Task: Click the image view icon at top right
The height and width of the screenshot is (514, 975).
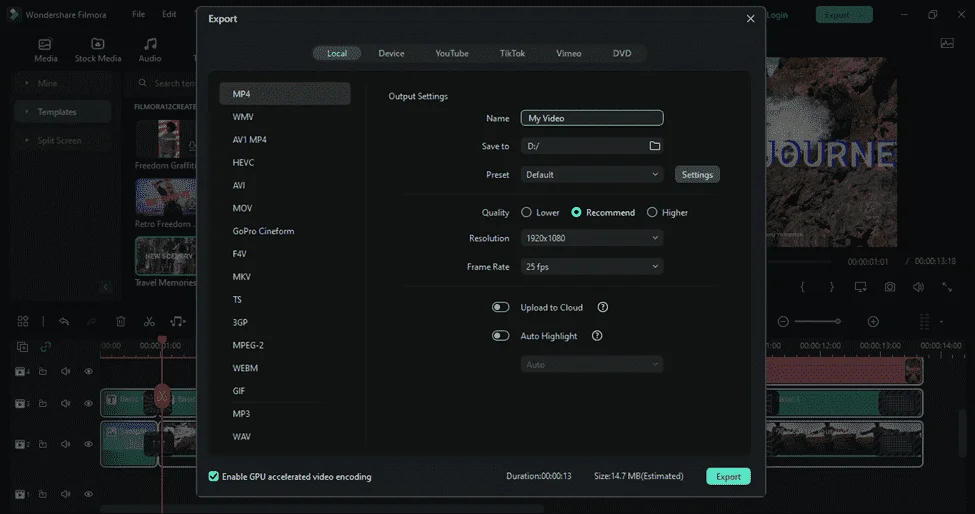Action: [x=947, y=43]
